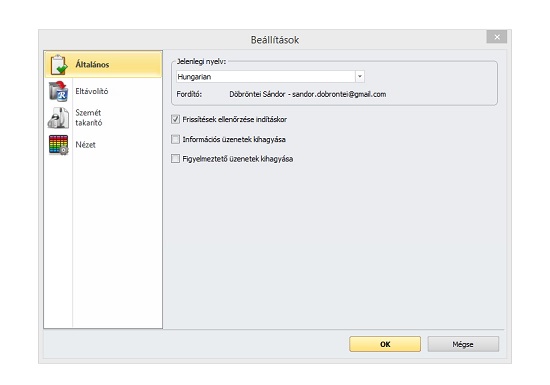
Task: Enable Információs üzenetek kihagyása checkbox
Action: pos(175,139)
